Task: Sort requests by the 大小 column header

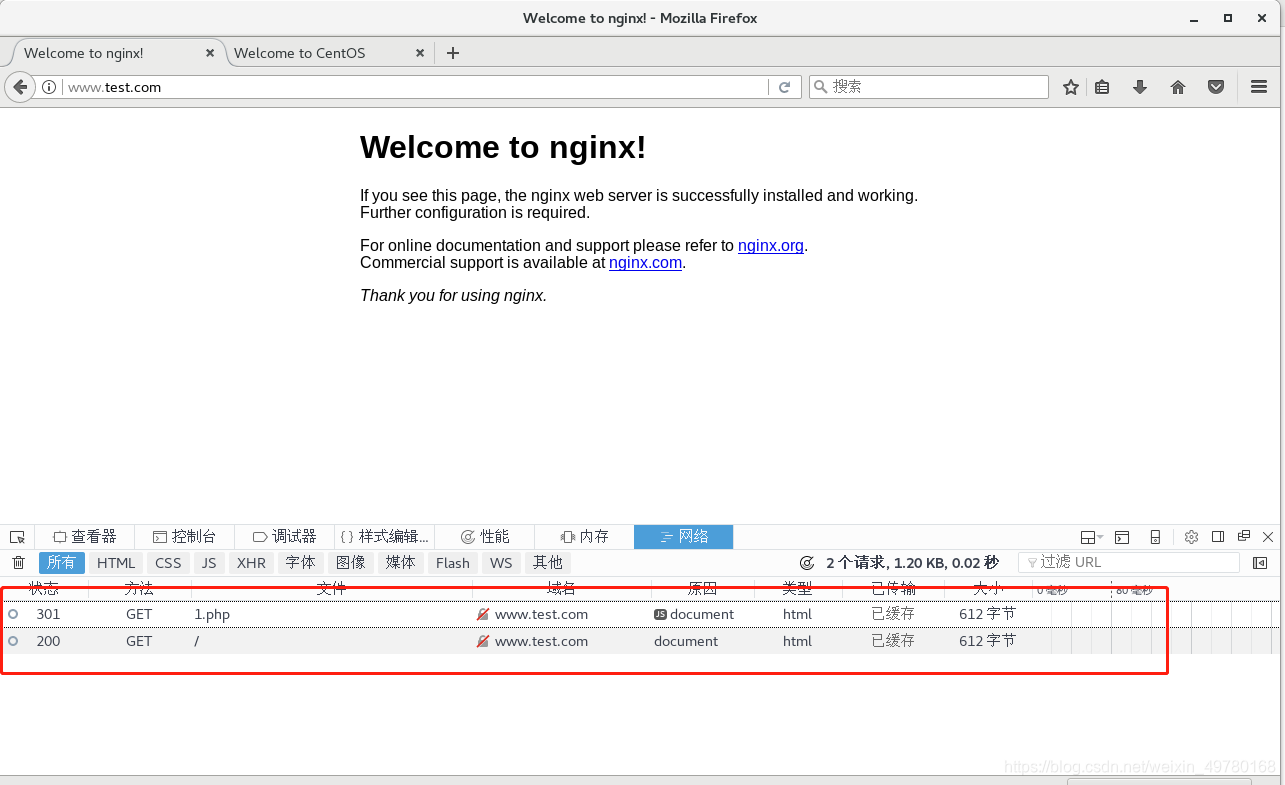Action: point(988,589)
